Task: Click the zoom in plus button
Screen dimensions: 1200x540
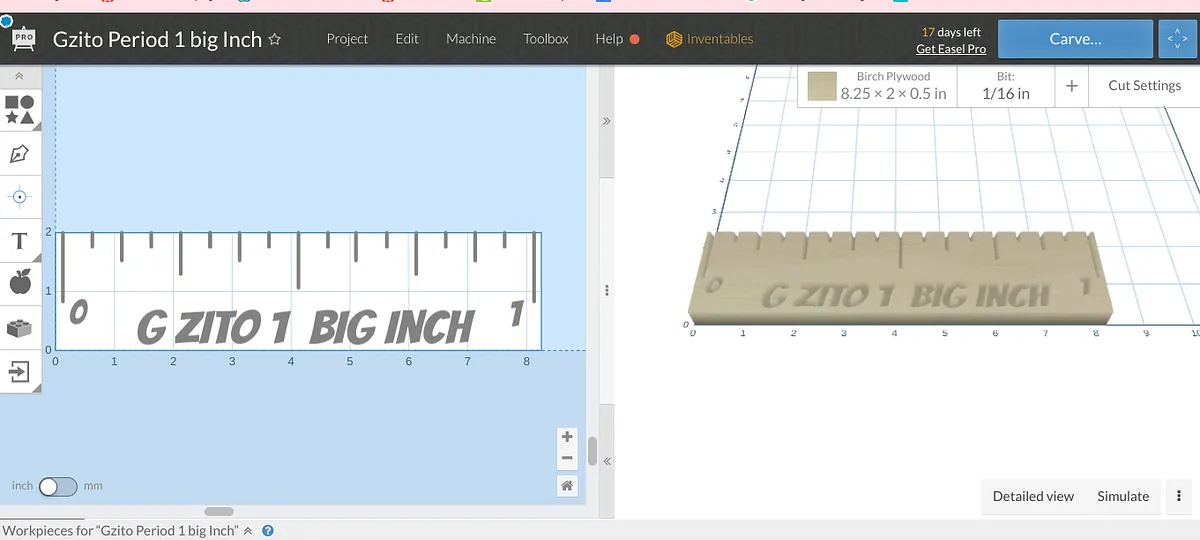Action: click(567, 437)
